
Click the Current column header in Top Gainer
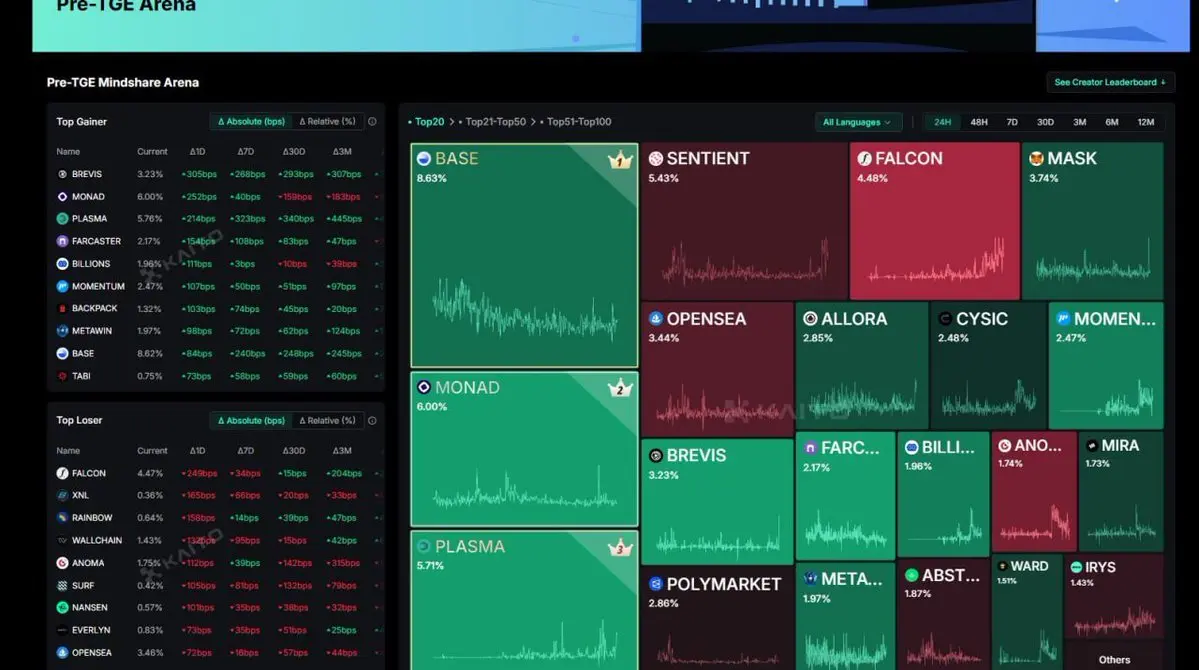(152, 151)
